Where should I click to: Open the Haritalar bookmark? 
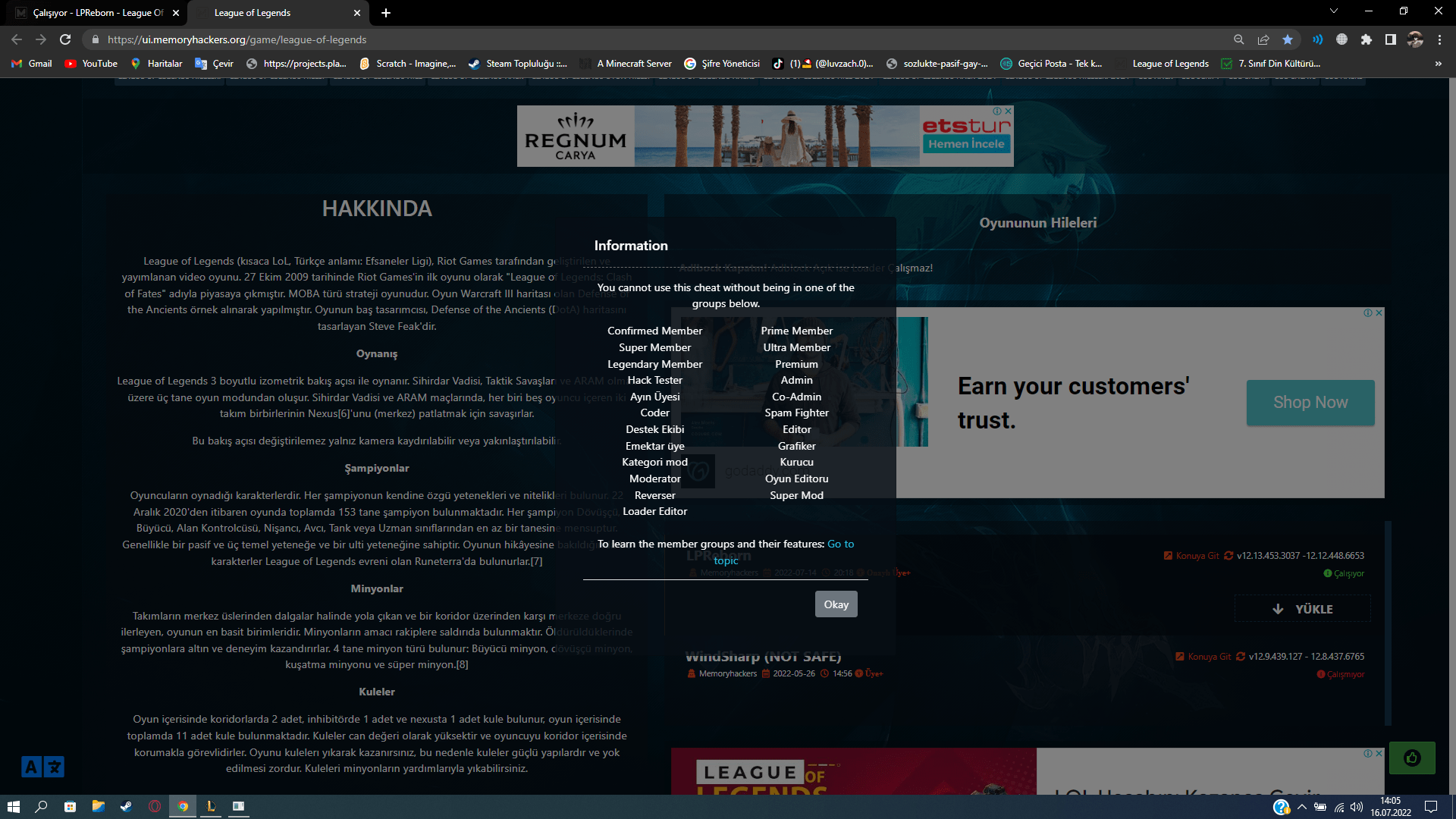[x=156, y=64]
